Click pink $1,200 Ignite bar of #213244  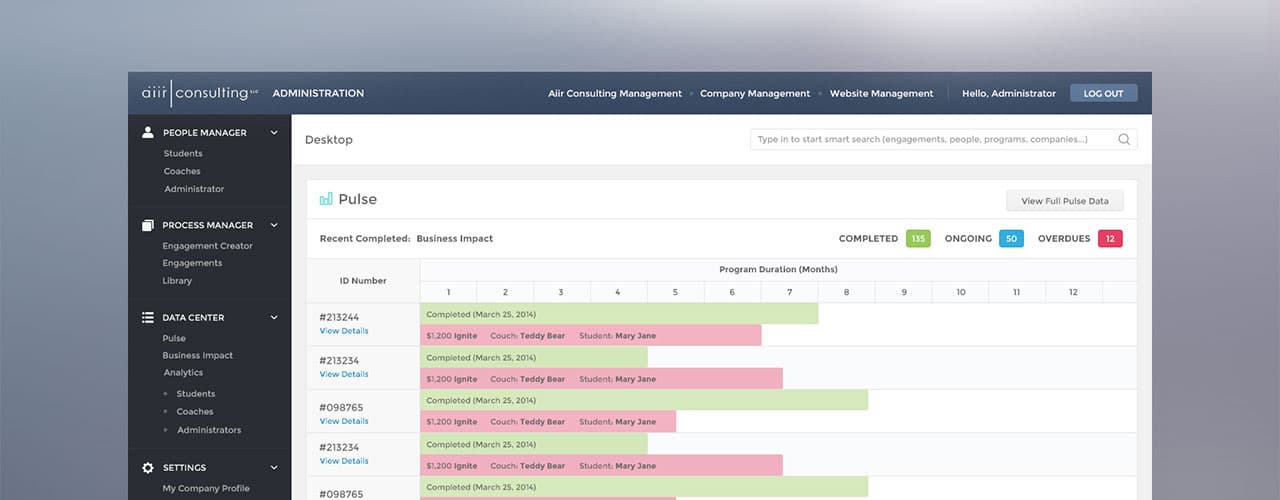[x=590, y=335]
